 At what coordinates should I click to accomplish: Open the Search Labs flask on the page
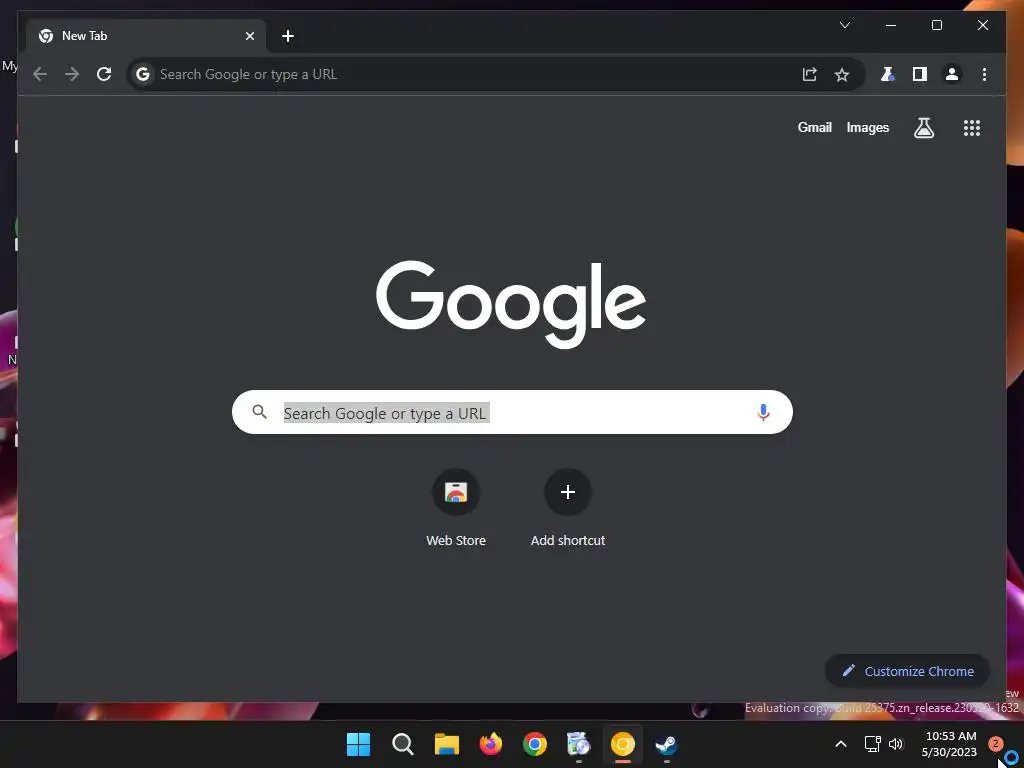click(923, 128)
